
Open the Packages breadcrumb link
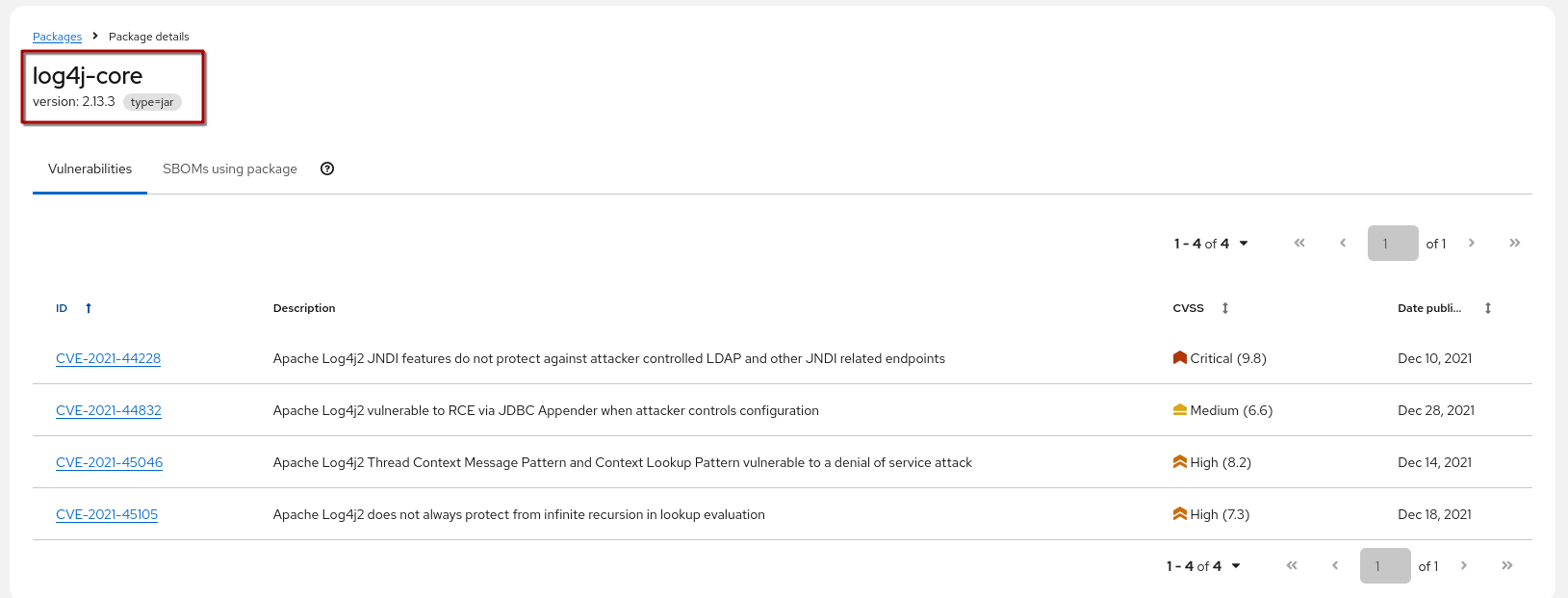pos(57,36)
